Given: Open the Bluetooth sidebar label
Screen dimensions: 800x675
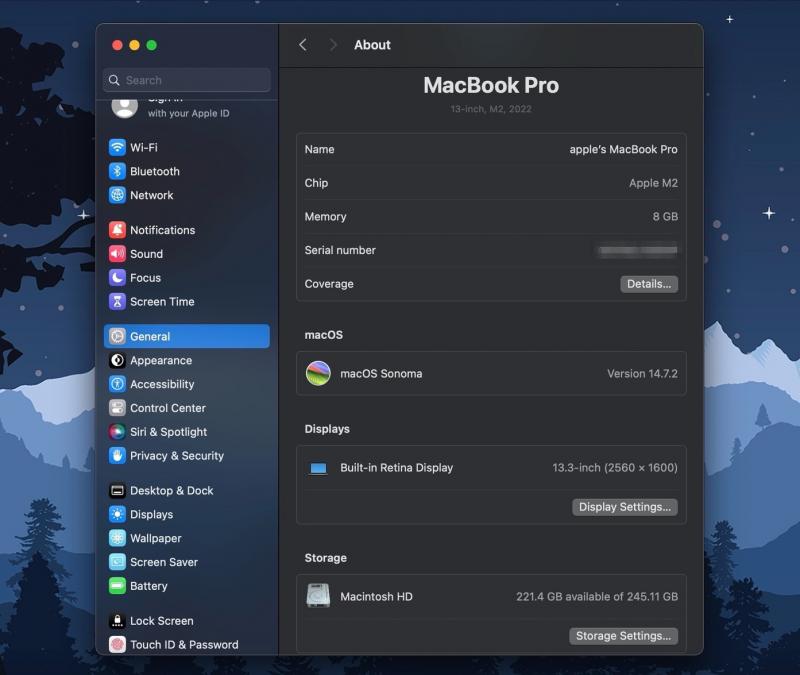Looking at the screenshot, I should pyautogui.click(x=155, y=171).
